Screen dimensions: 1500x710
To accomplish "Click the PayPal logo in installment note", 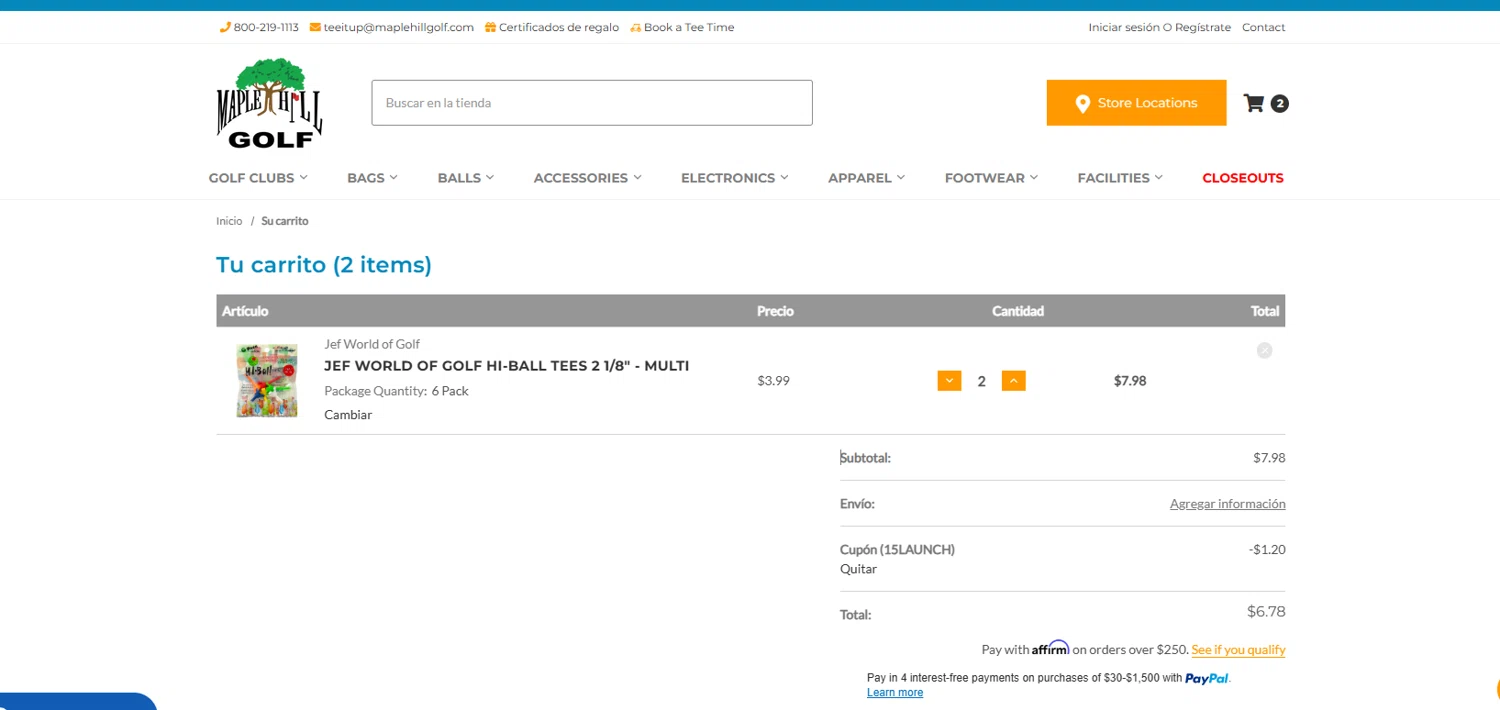I will point(1207,678).
